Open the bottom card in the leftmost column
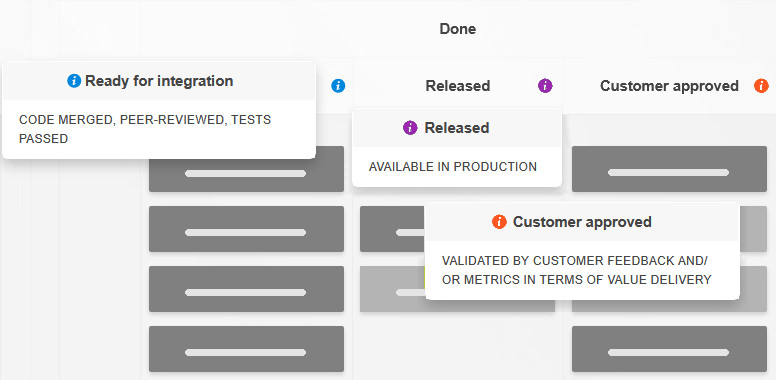Image resolution: width=776 pixels, height=380 pixels. 246,349
